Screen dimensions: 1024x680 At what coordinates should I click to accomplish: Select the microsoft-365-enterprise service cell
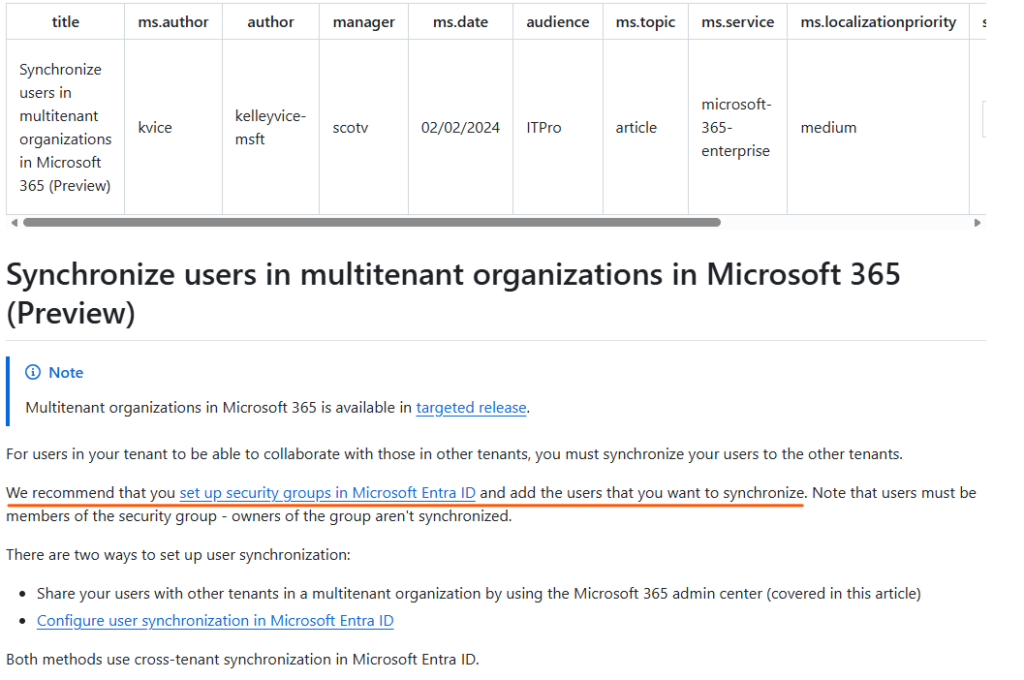coord(736,128)
